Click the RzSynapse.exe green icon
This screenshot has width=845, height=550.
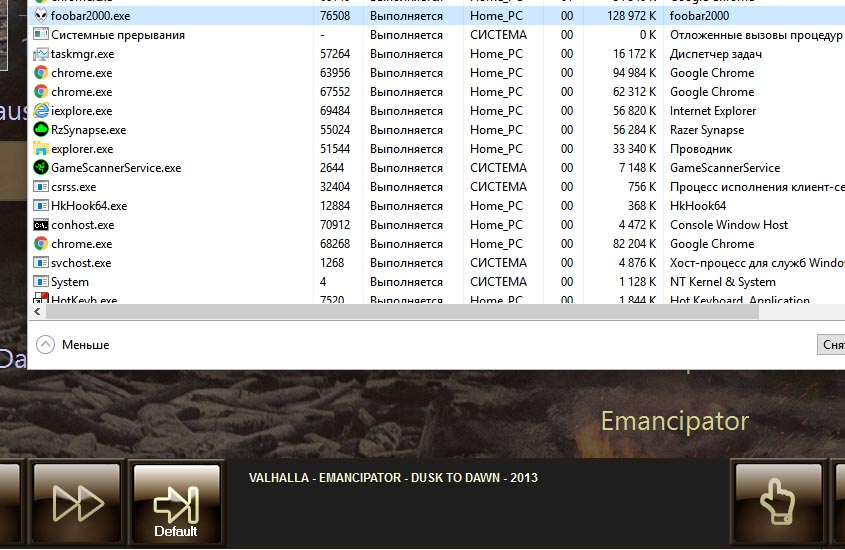tap(41, 129)
